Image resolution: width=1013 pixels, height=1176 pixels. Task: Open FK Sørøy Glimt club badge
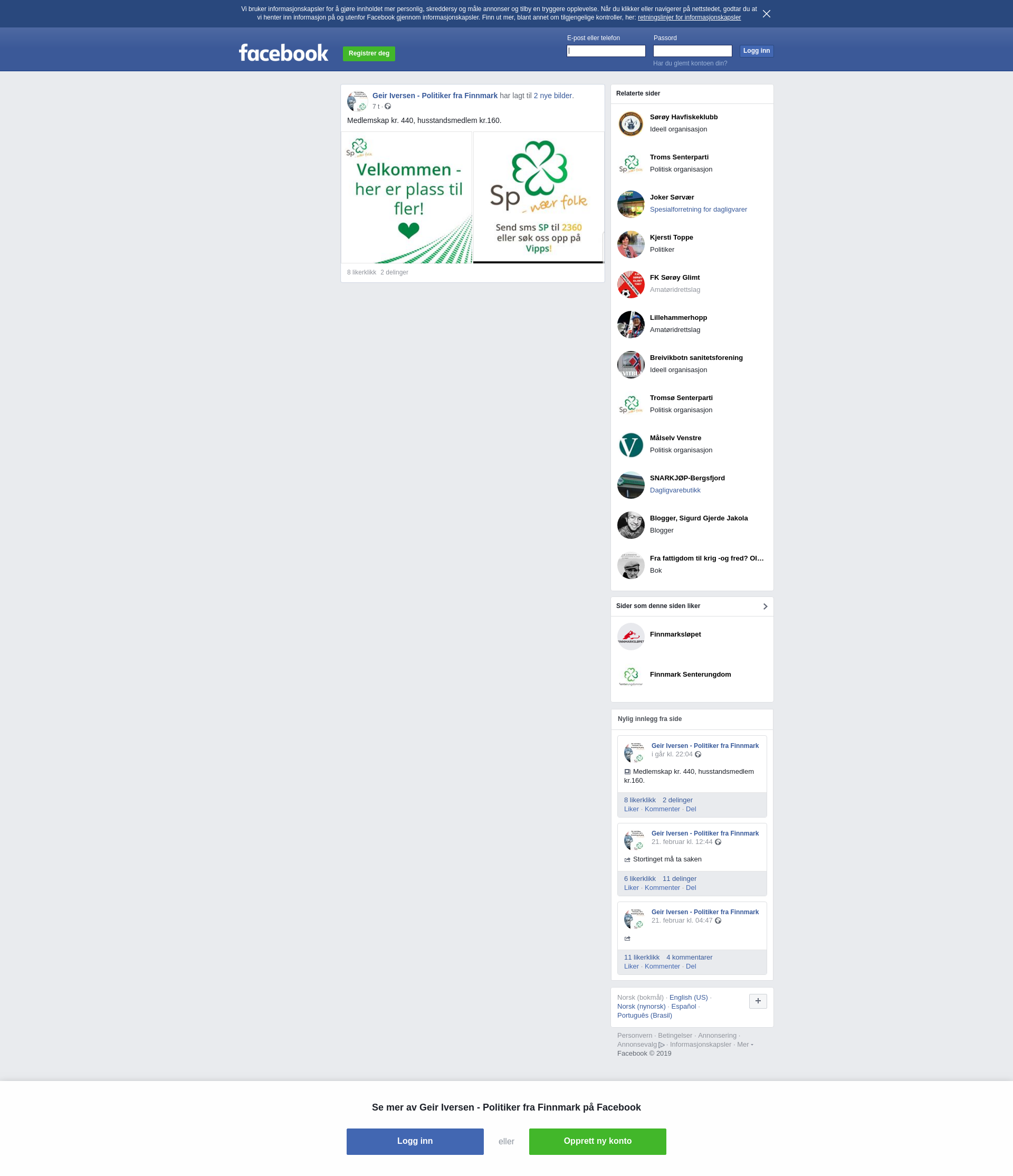pyautogui.click(x=630, y=284)
